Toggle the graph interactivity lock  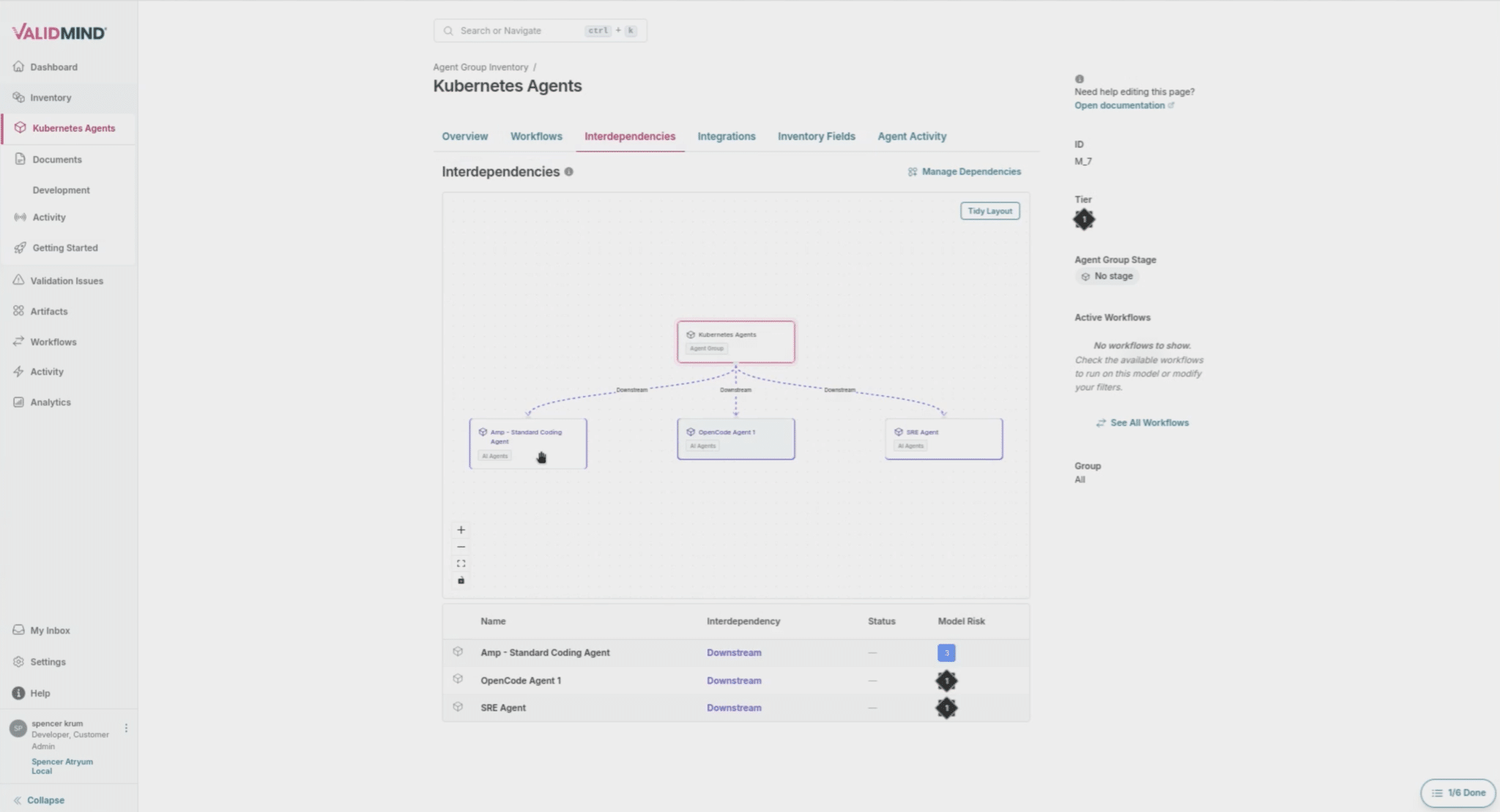click(461, 581)
